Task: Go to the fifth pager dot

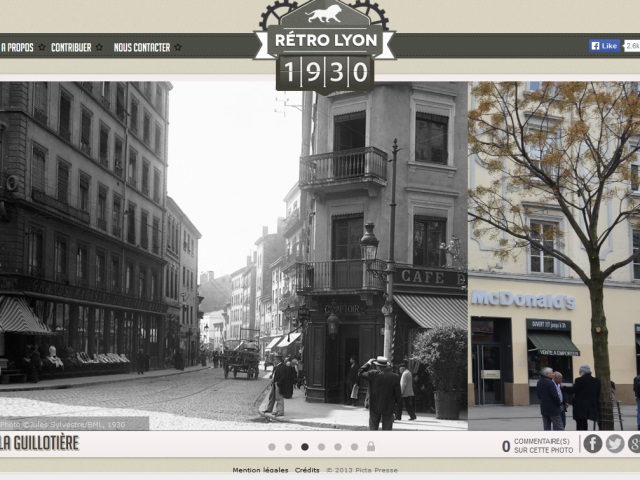Action: click(x=337, y=446)
